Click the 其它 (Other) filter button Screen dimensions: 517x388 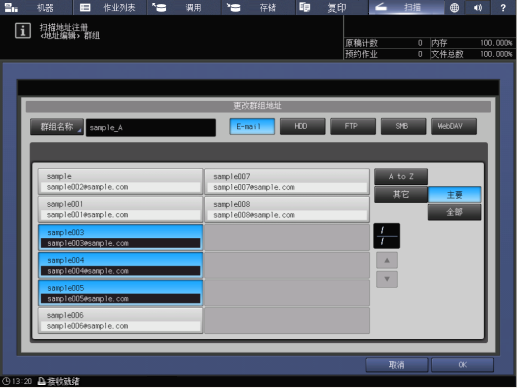click(401, 194)
